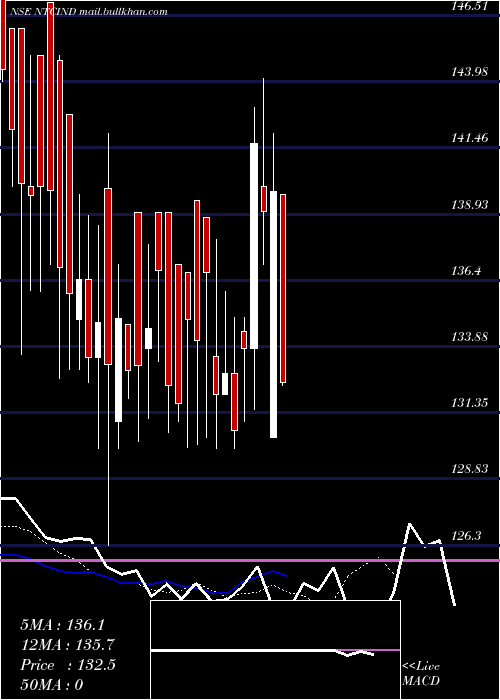The height and width of the screenshot is (700, 500).
Task: Click the 12MA : 135.7 reading
Action: click(x=67, y=645)
